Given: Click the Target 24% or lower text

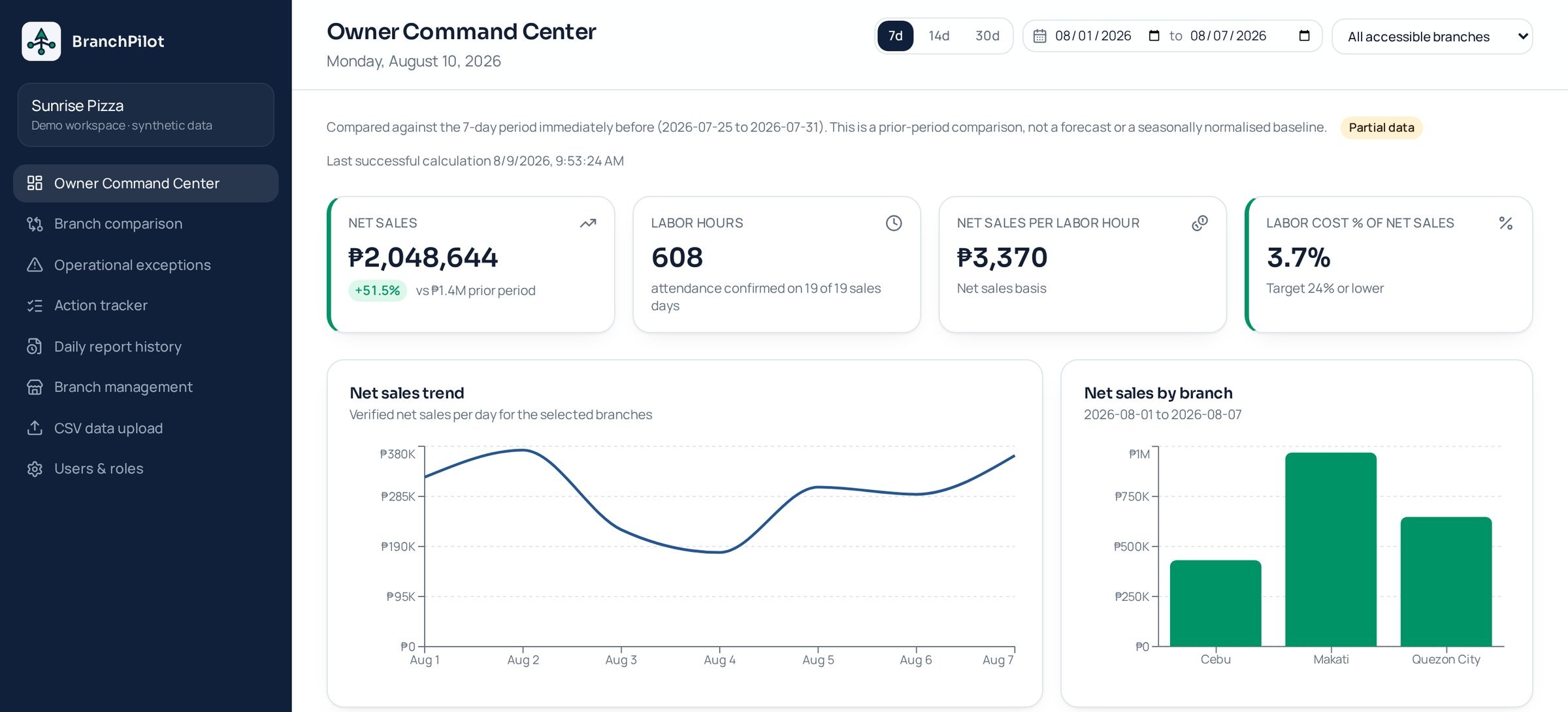Looking at the screenshot, I should pyautogui.click(x=1325, y=288).
